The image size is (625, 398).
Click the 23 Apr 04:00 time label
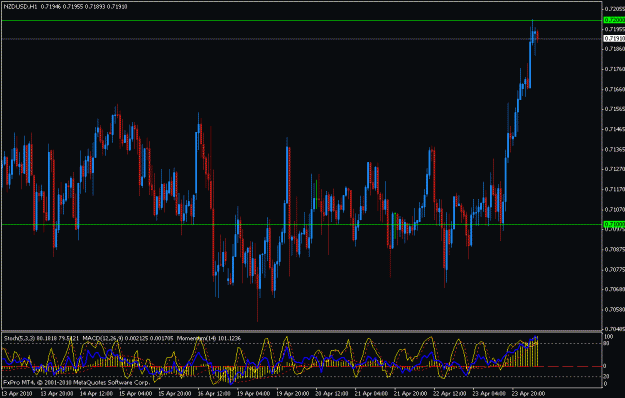489,394
